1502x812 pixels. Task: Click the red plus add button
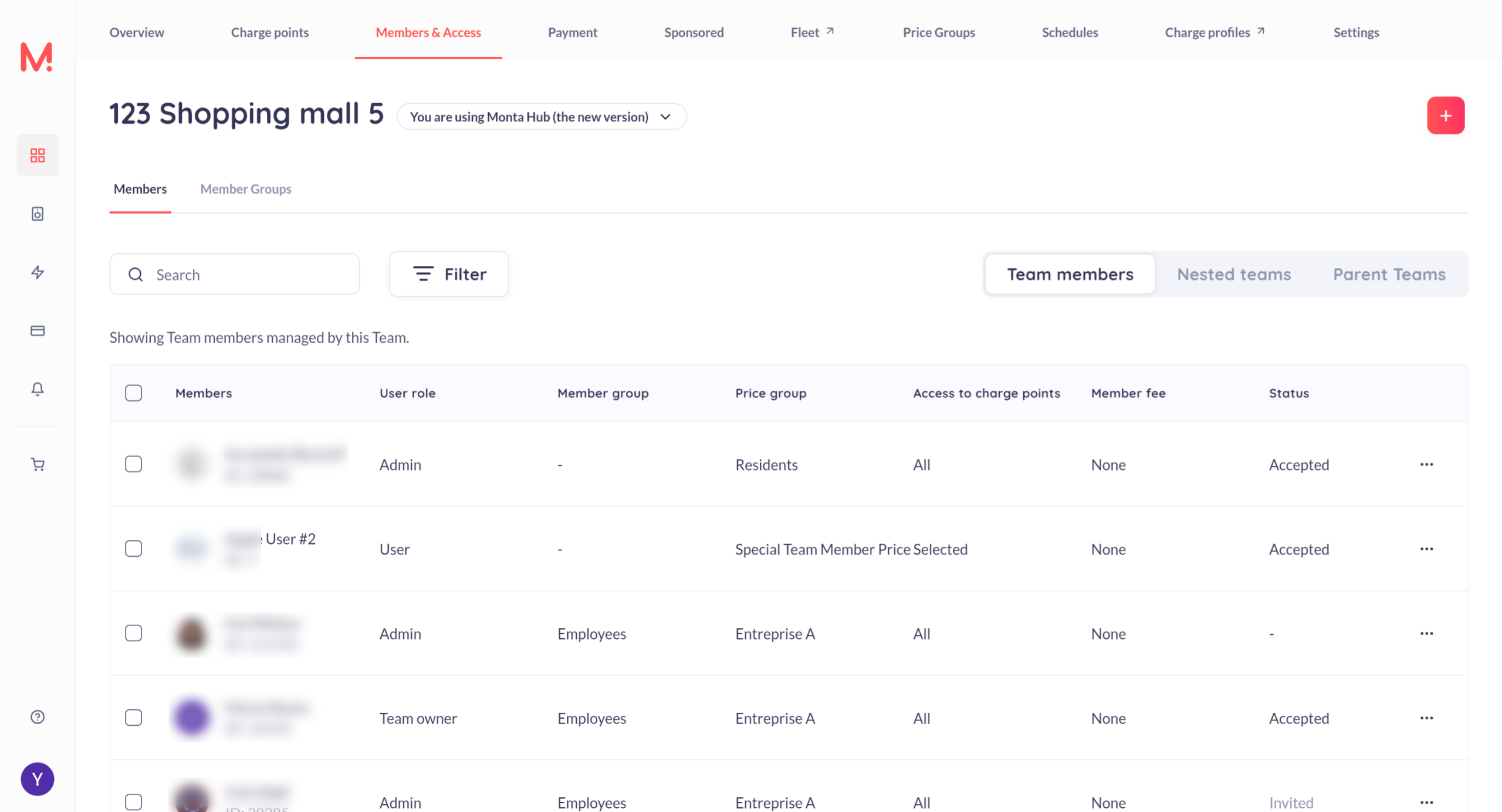tap(1445, 116)
